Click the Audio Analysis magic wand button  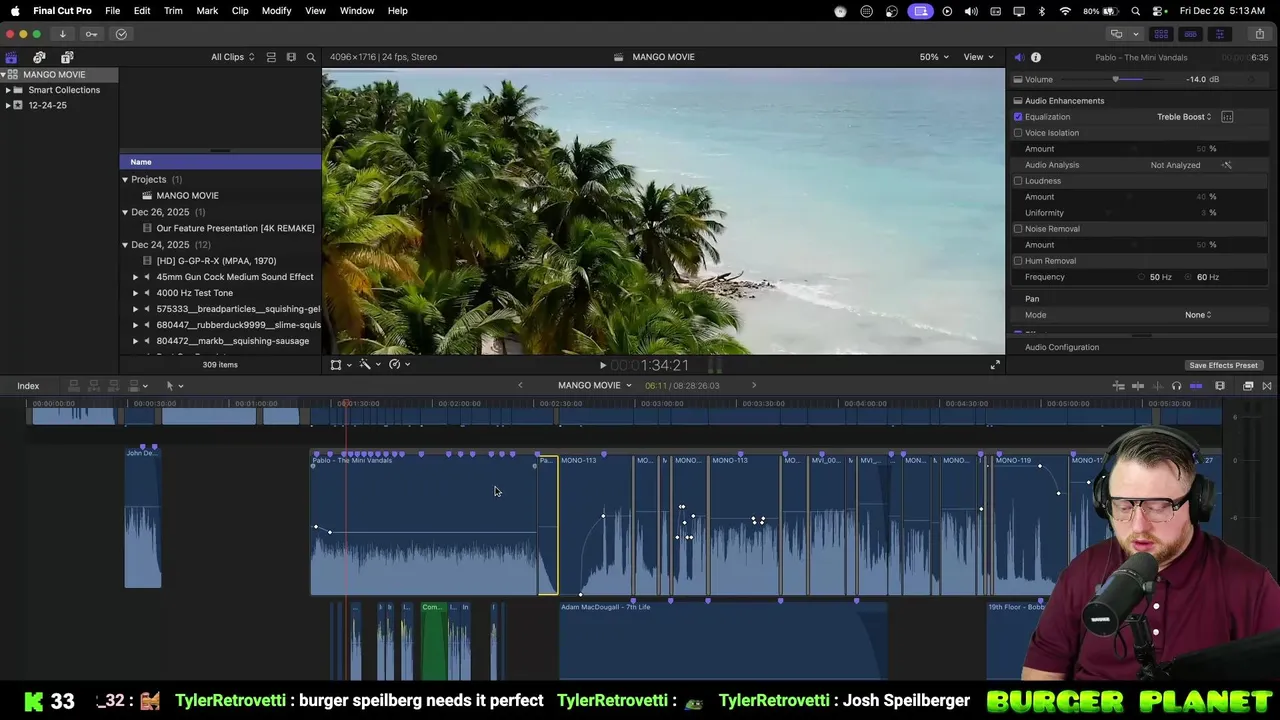pos(1227,165)
